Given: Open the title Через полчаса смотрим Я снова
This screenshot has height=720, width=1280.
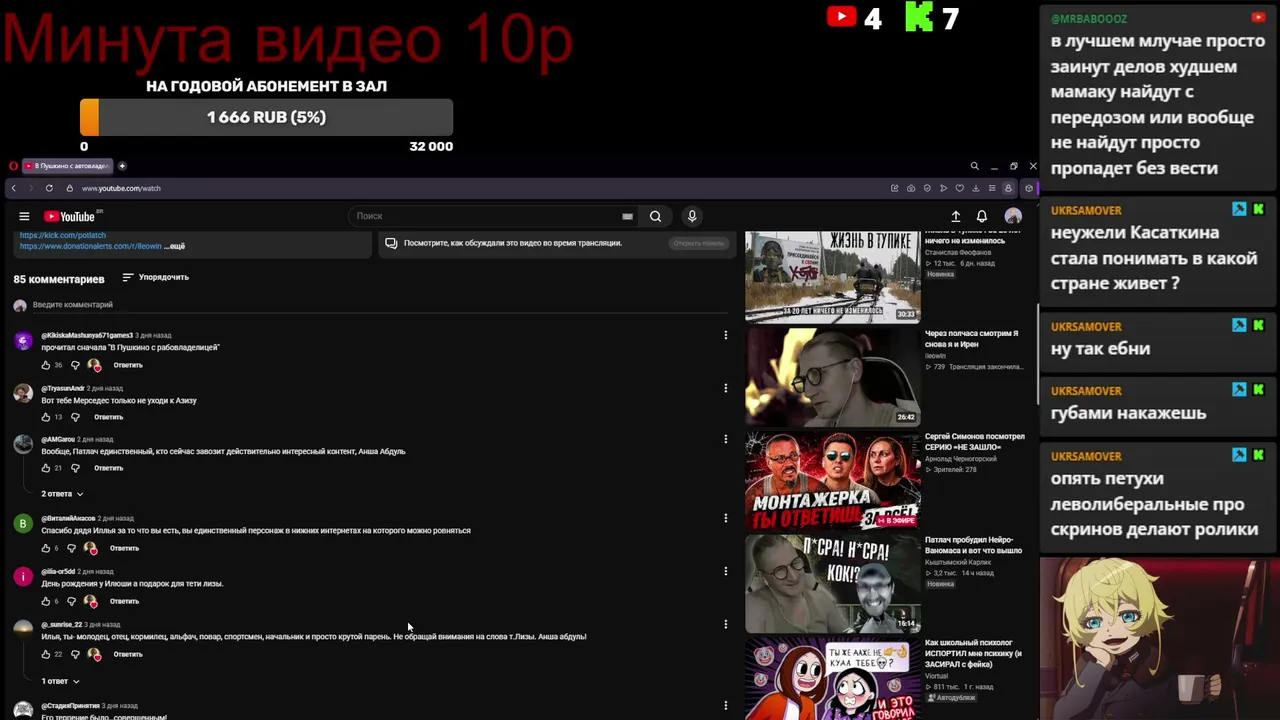Looking at the screenshot, I should [971, 339].
